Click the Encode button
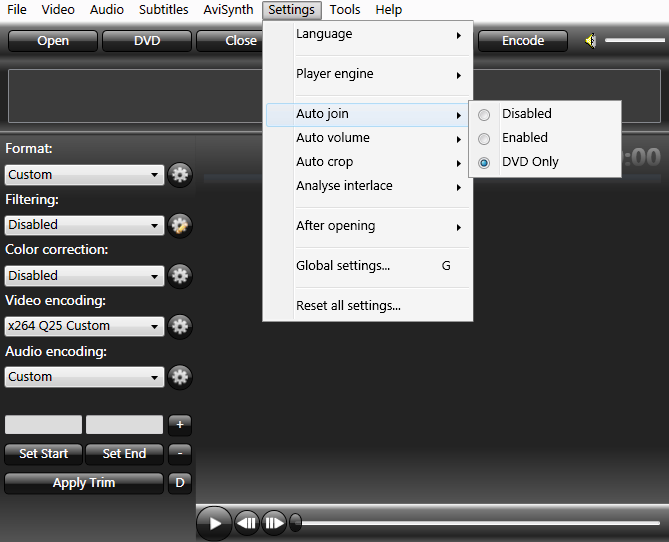This screenshot has height=542, width=669. [522, 41]
